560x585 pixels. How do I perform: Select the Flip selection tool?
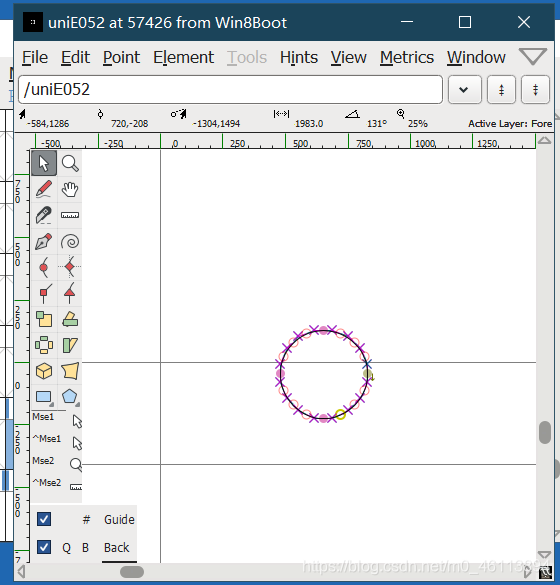(x=44, y=345)
